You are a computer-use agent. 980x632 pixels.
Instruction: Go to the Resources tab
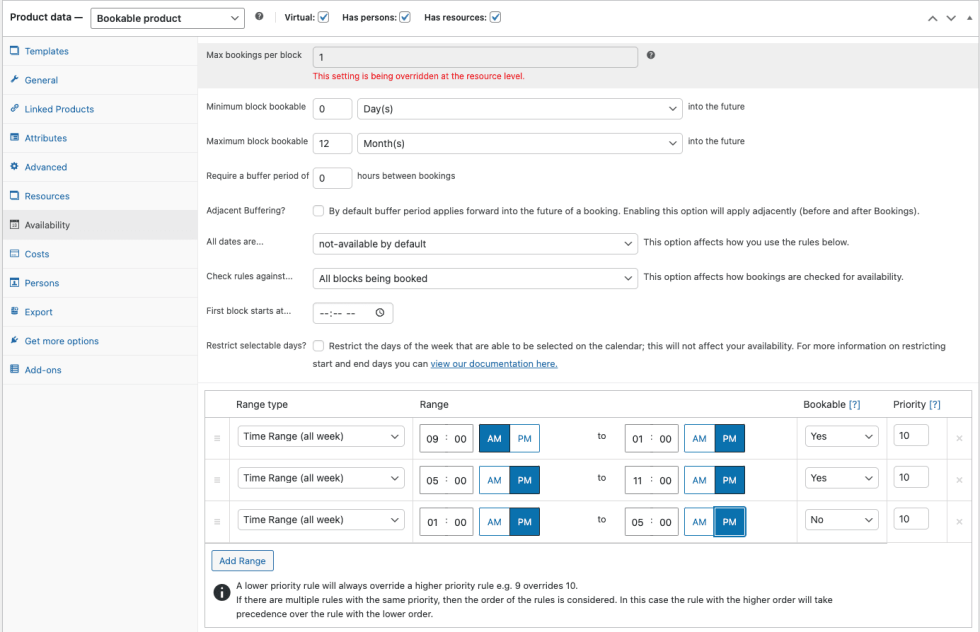(x=47, y=196)
